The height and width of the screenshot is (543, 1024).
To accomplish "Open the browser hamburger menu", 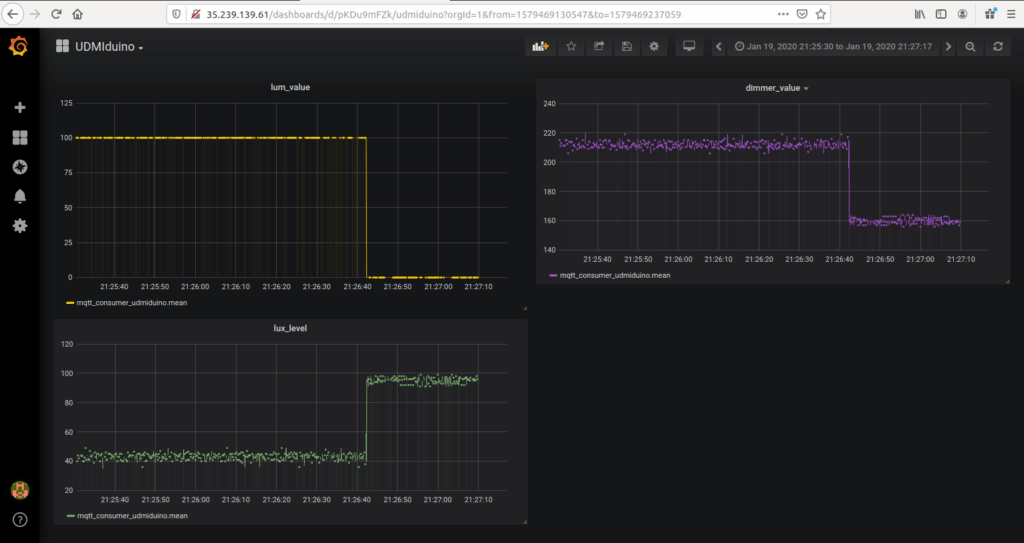I will [1012, 14].
